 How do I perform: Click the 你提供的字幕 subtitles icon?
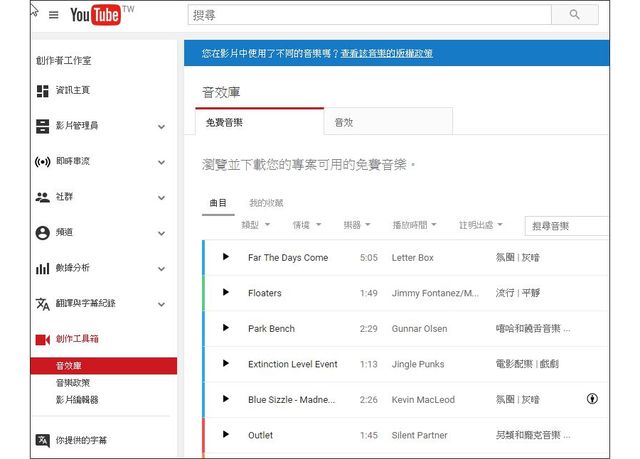pyautogui.click(x=42, y=440)
